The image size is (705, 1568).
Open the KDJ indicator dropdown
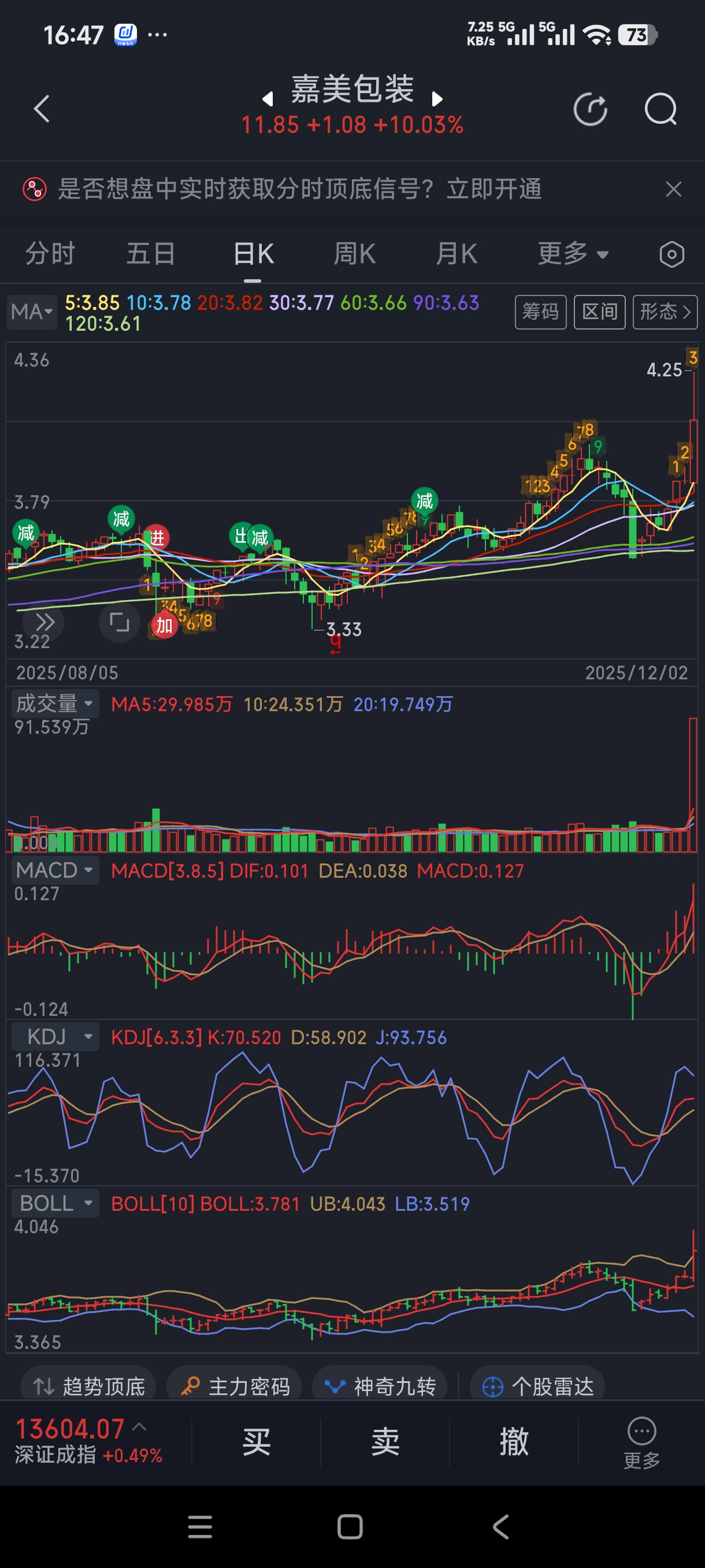click(55, 1036)
